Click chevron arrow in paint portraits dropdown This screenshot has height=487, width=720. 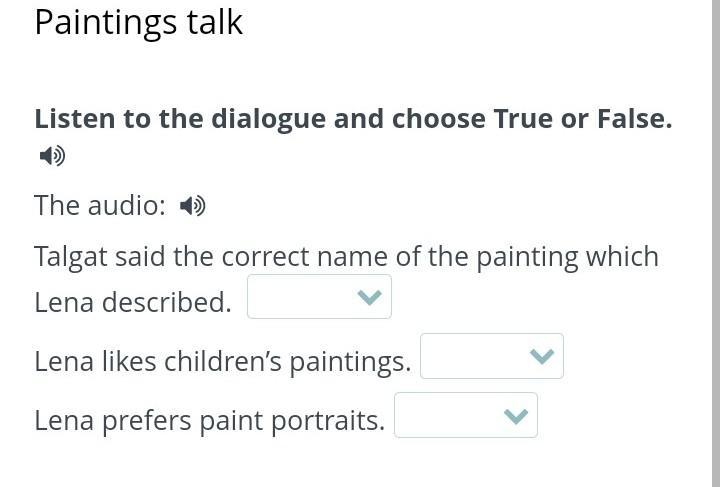click(x=515, y=416)
